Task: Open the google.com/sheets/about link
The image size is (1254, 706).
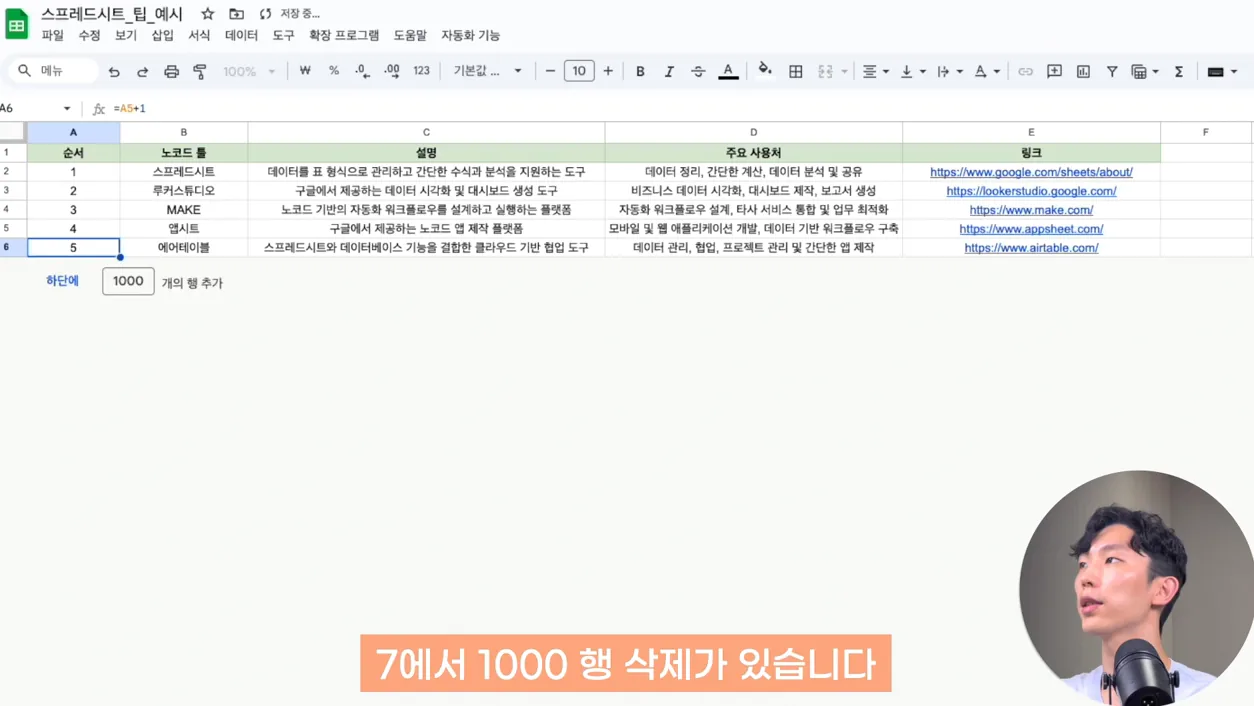Action: click(x=1031, y=172)
